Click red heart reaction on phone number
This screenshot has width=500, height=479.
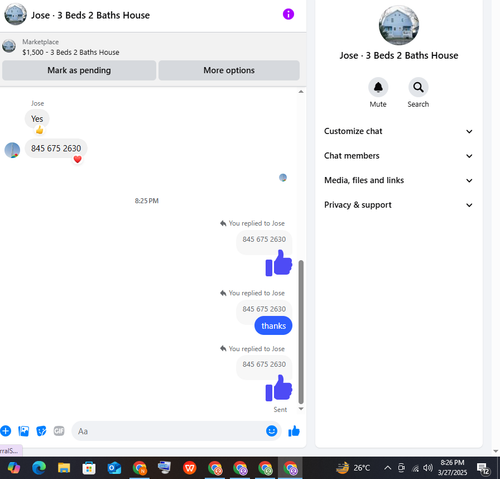point(77,159)
